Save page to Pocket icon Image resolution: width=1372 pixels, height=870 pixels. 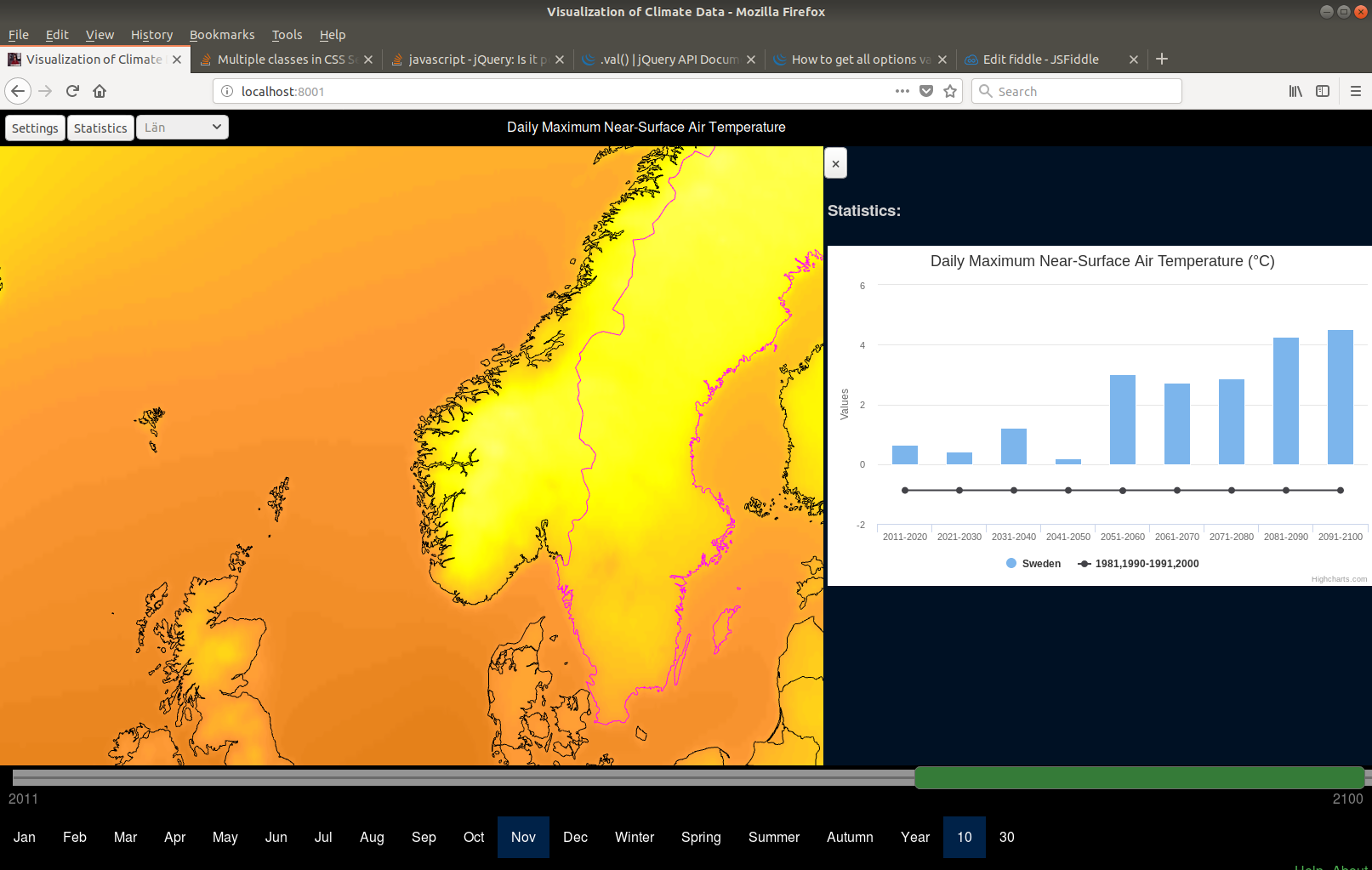point(926,91)
